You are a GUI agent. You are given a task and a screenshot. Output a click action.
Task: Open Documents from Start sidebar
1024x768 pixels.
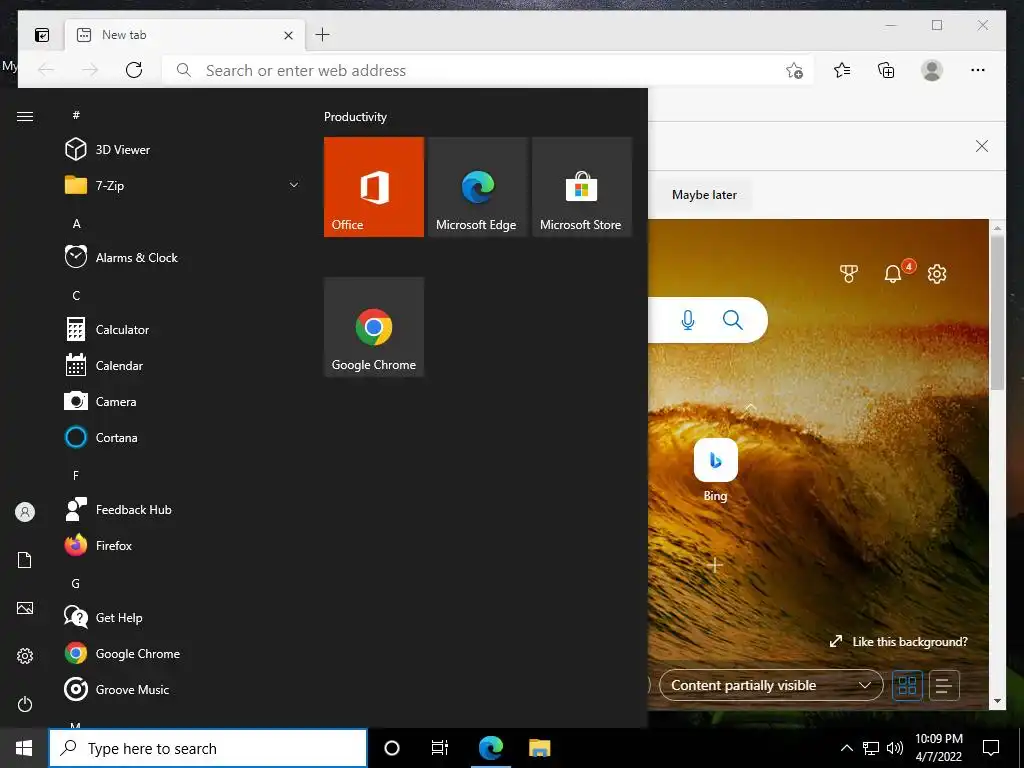pos(25,560)
